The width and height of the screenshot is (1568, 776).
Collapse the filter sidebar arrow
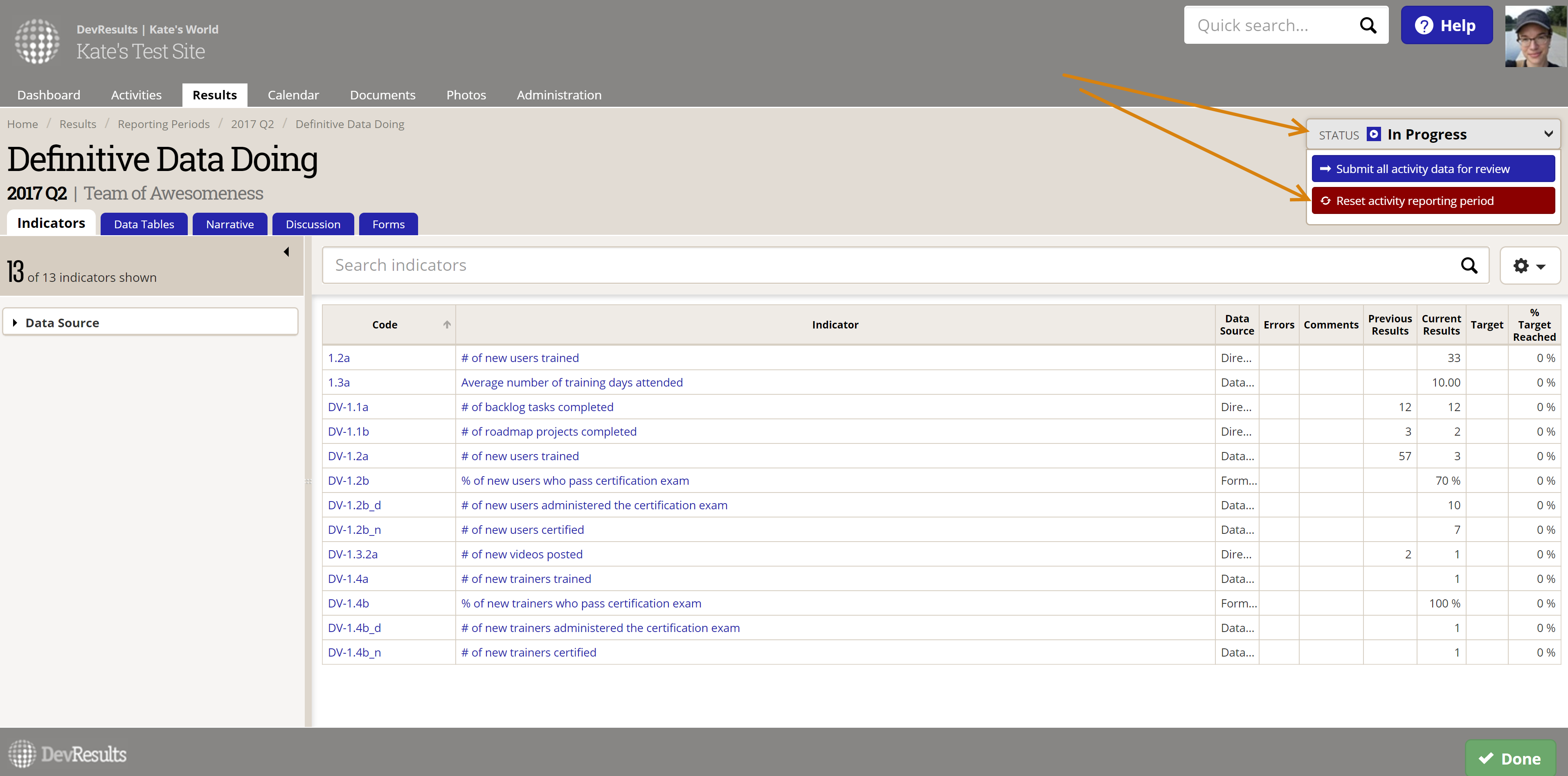point(286,252)
